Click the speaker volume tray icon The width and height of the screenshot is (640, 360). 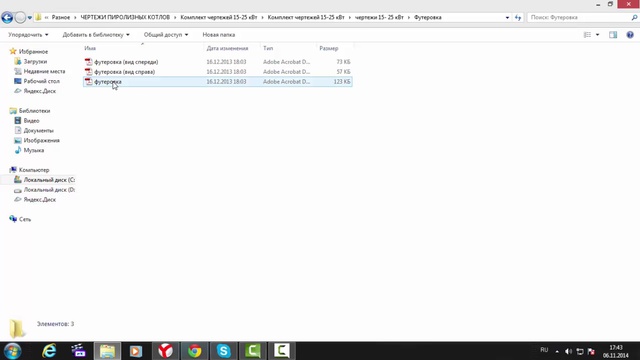coord(569,351)
